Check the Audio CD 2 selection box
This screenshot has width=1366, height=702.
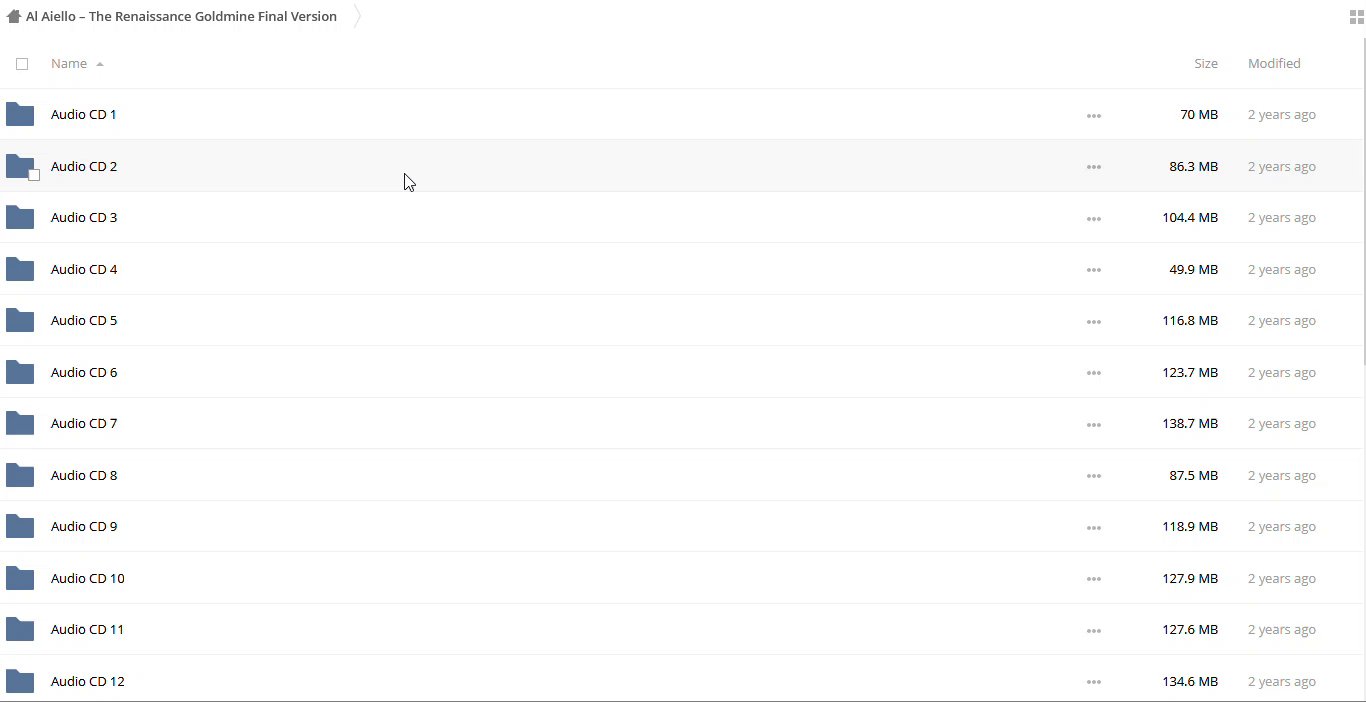(x=34, y=175)
